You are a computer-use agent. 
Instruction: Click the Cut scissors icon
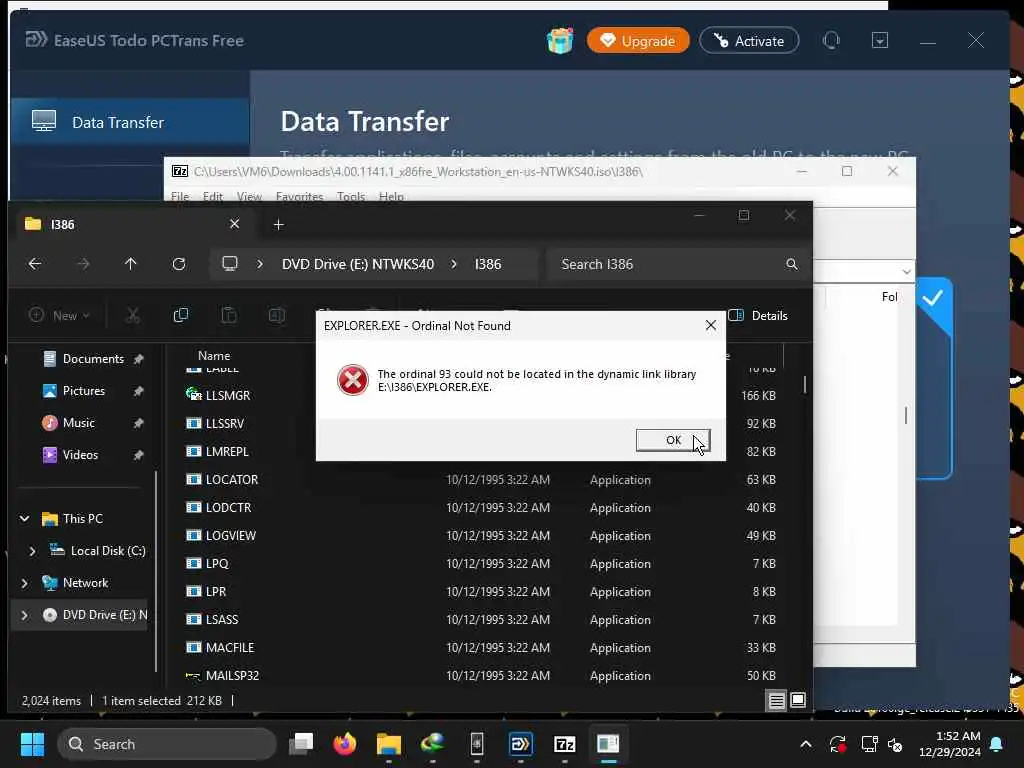coord(133,315)
